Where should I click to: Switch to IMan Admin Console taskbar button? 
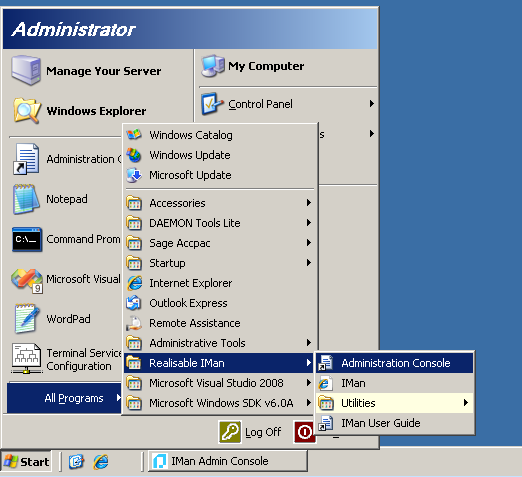[x=228, y=461]
